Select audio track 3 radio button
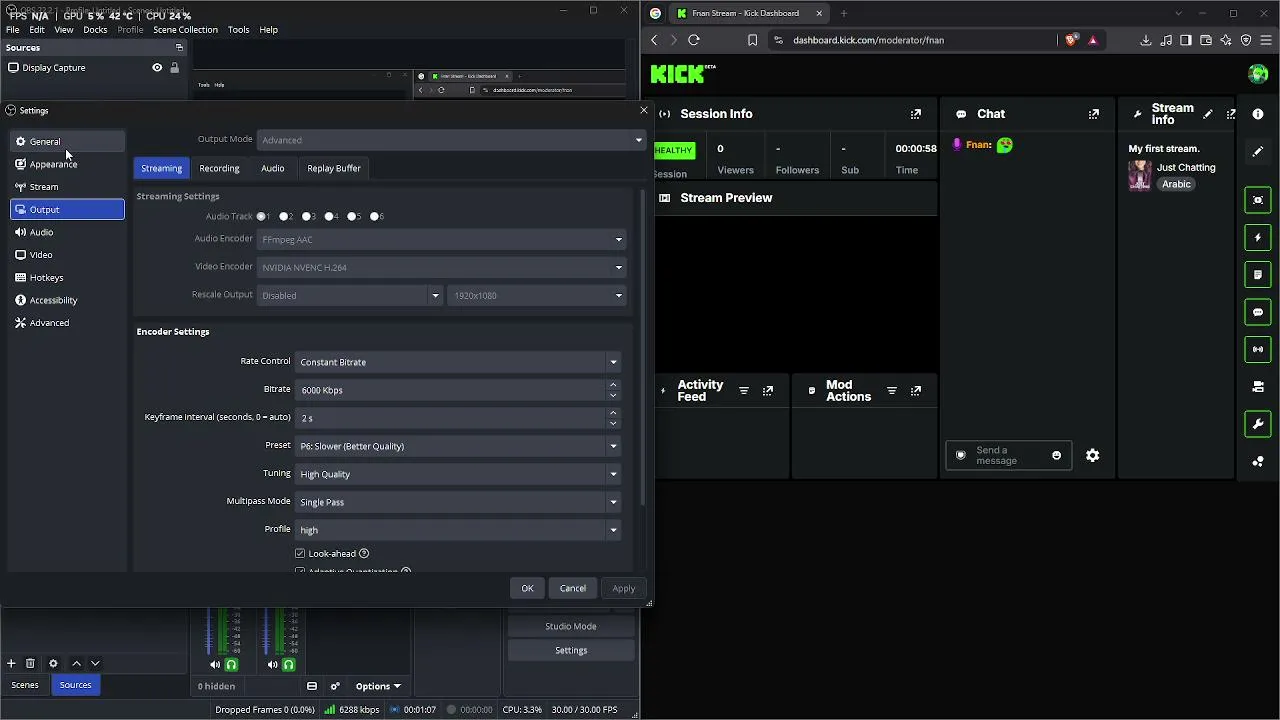Image resolution: width=1280 pixels, height=720 pixels. coord(307,216)
